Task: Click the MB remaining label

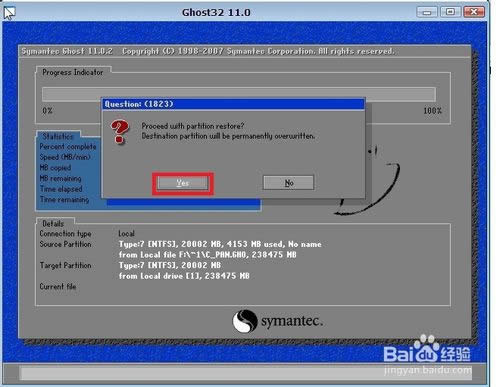Action: click(60, 178)
